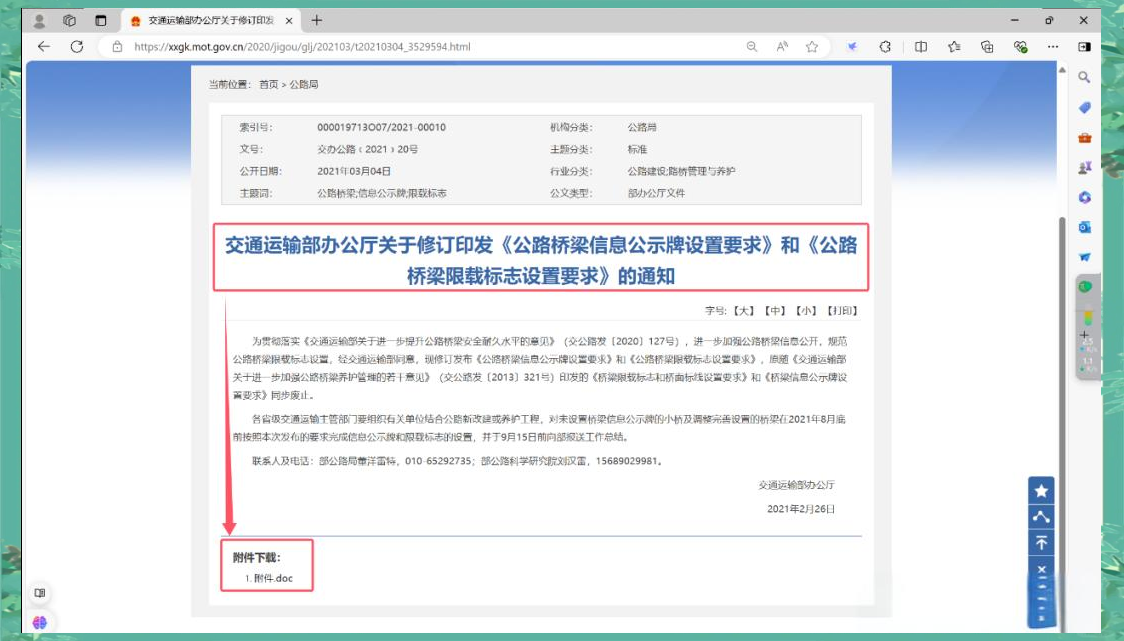This screenshot has height=641, width=1124.
Task: Open the Workspaces icon
Action: click(70, 21)
